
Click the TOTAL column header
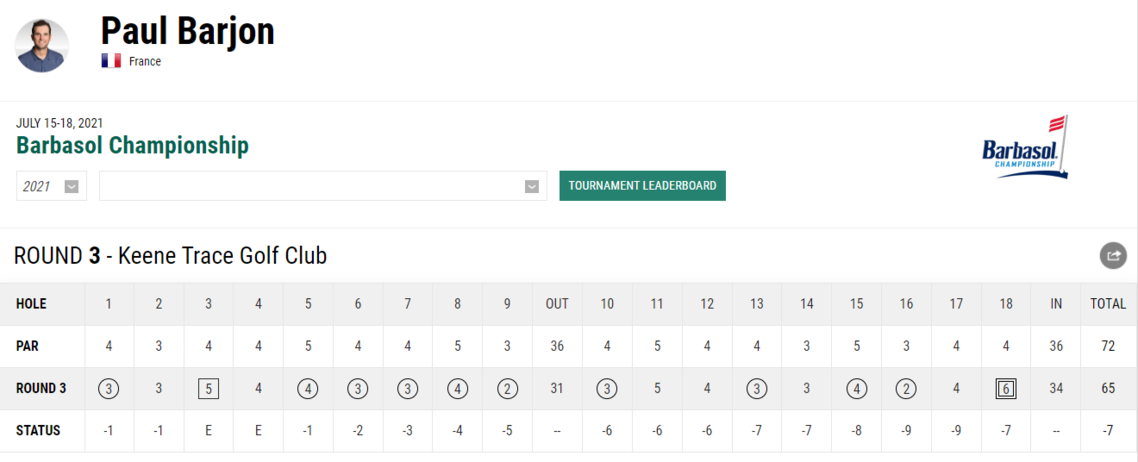[1108, 304]
